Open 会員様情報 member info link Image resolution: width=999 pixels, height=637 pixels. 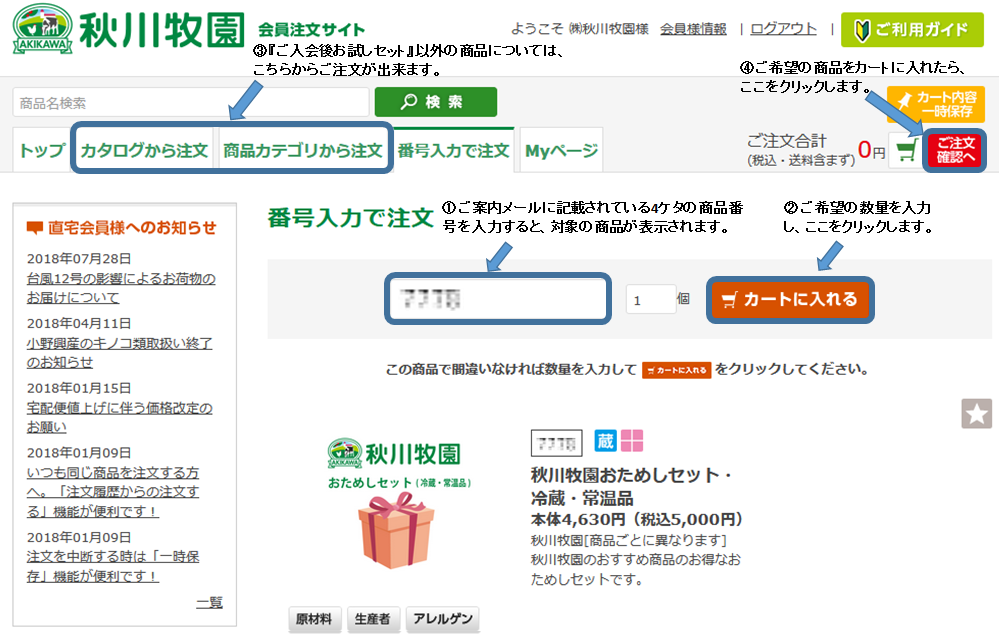pyautogui.click(x=693, y=29)
